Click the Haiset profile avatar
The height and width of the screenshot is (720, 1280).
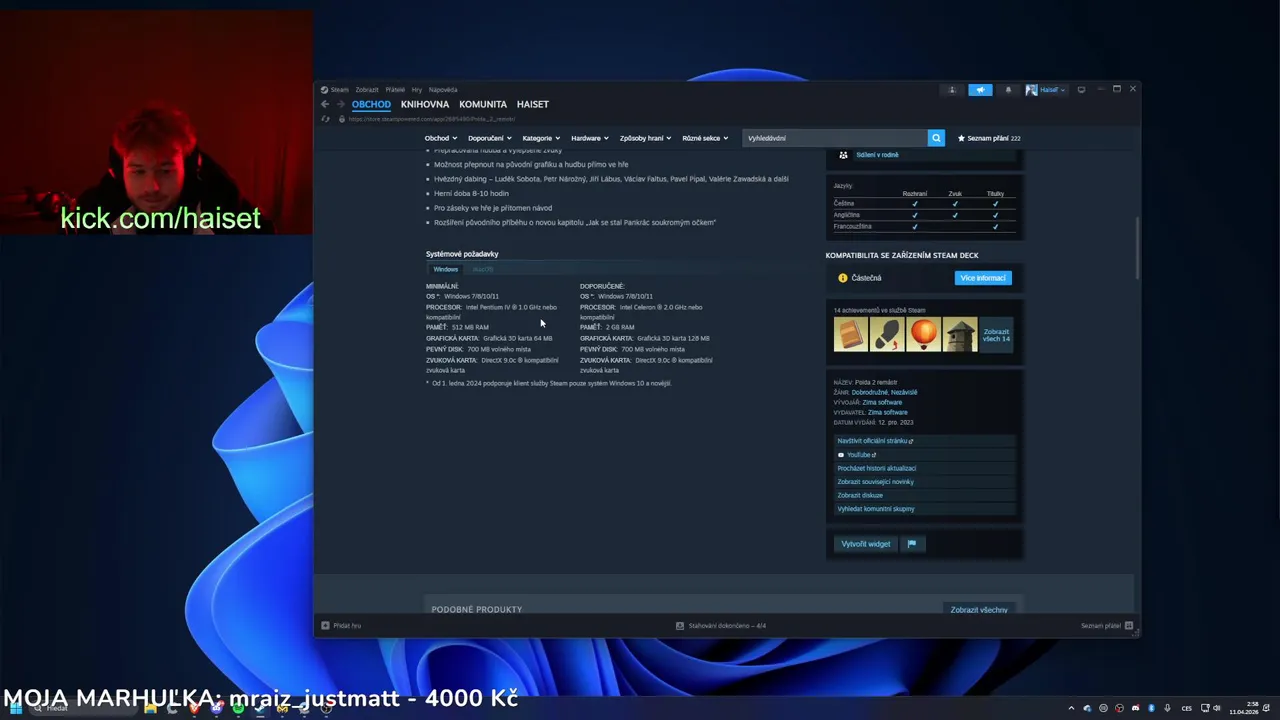pyautogui.click(x=1031, y=90)
